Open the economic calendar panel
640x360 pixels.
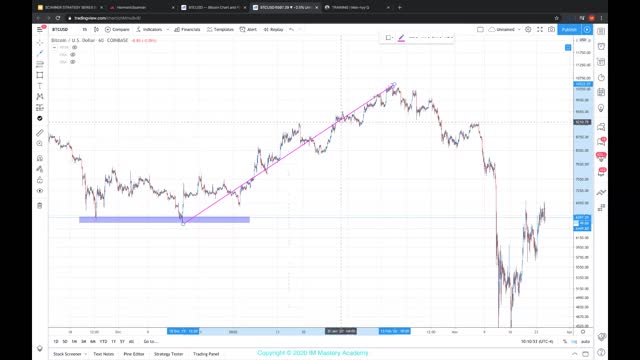[601, 93]
